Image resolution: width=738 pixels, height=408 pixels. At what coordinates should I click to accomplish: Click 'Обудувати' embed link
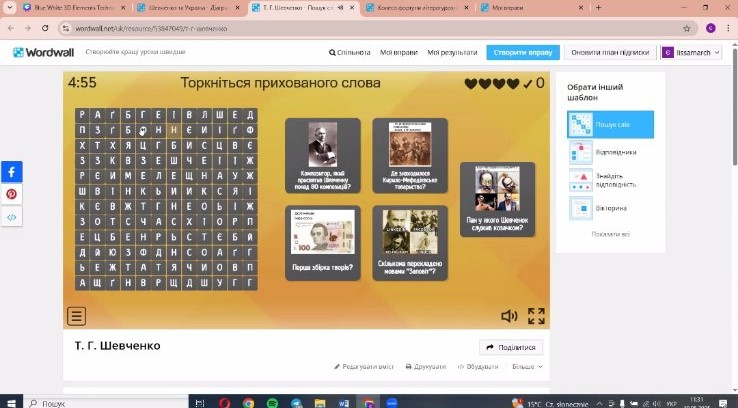coord(478,366)
